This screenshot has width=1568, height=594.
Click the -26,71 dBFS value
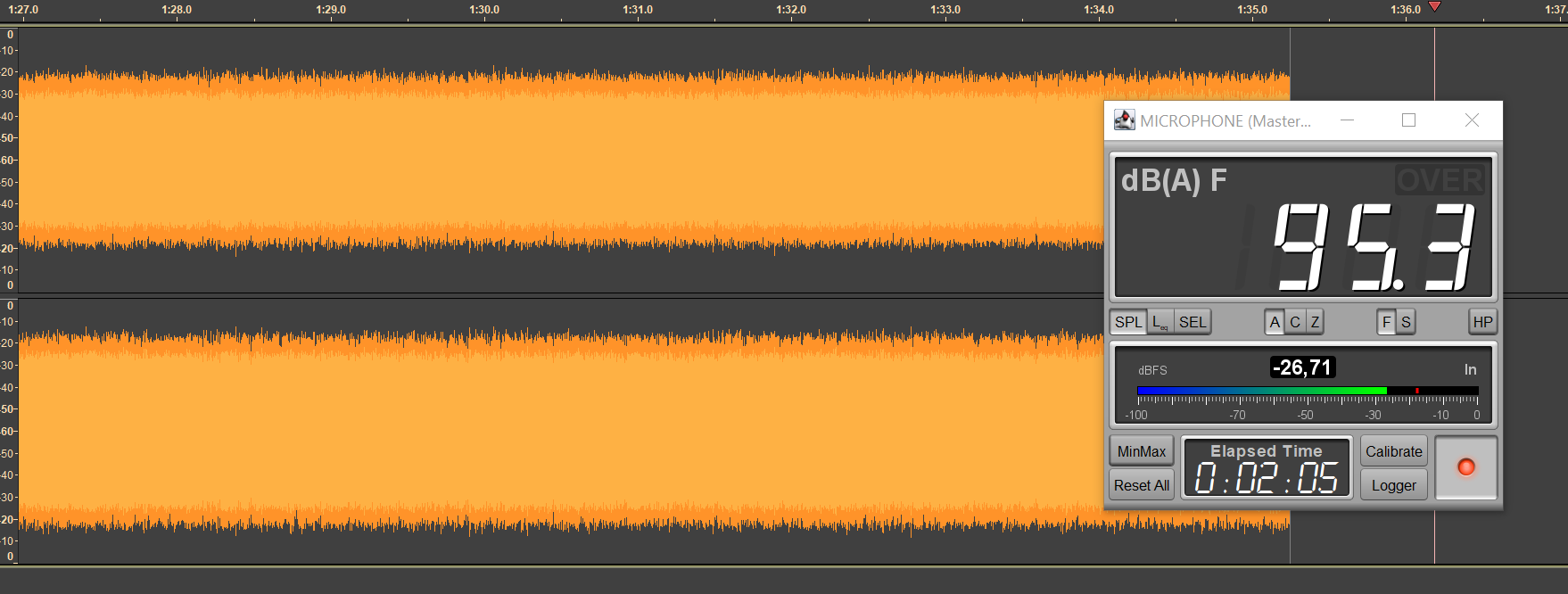click(1303, 367)
